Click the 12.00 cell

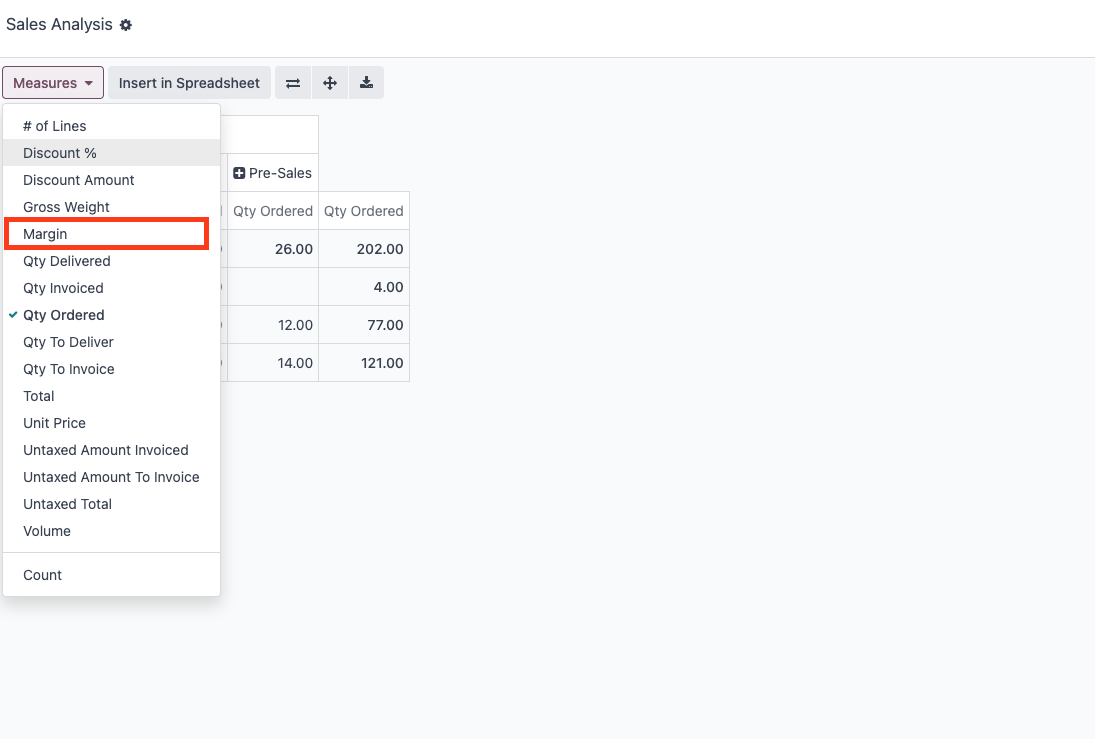pos(273,325)
